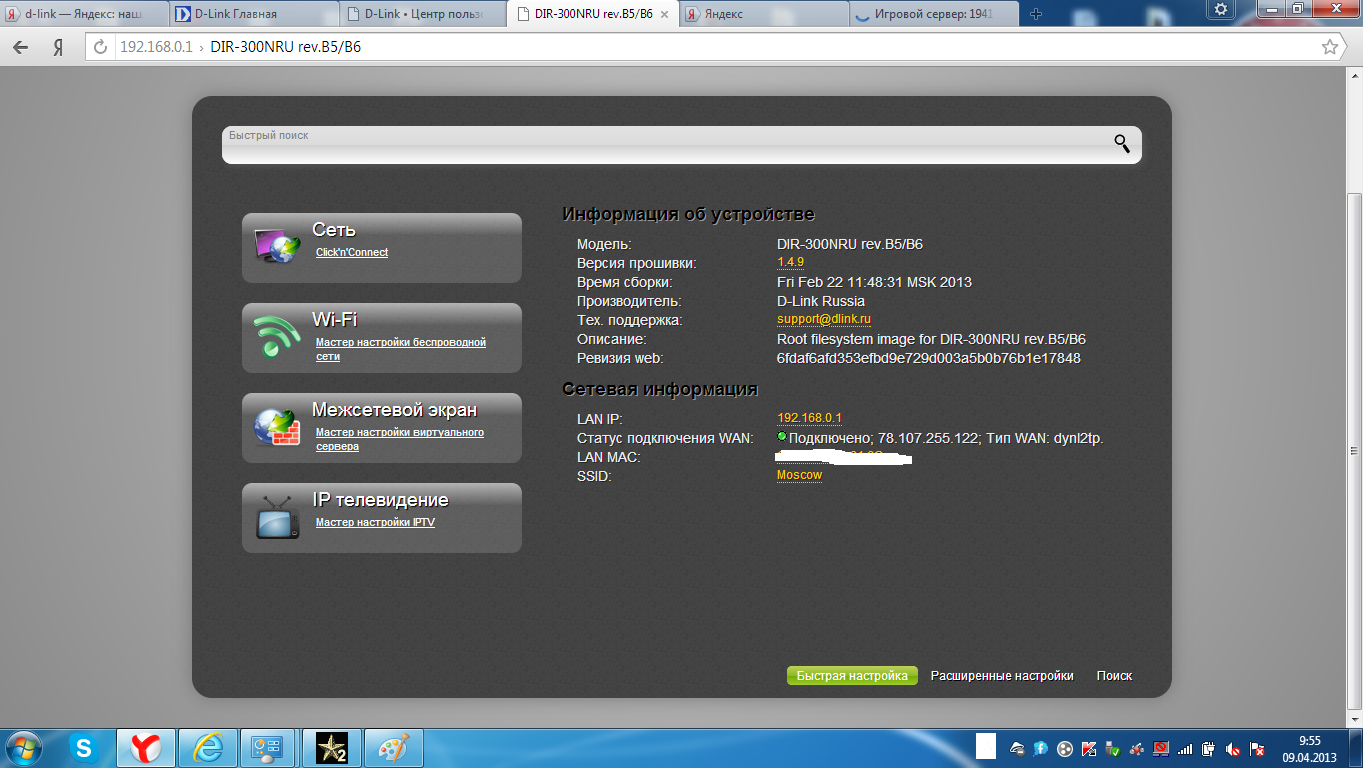Viewport: 1366px width, 768px height.
Task: Open Мастер настройки IPTV link
Action: coord(375,523)
